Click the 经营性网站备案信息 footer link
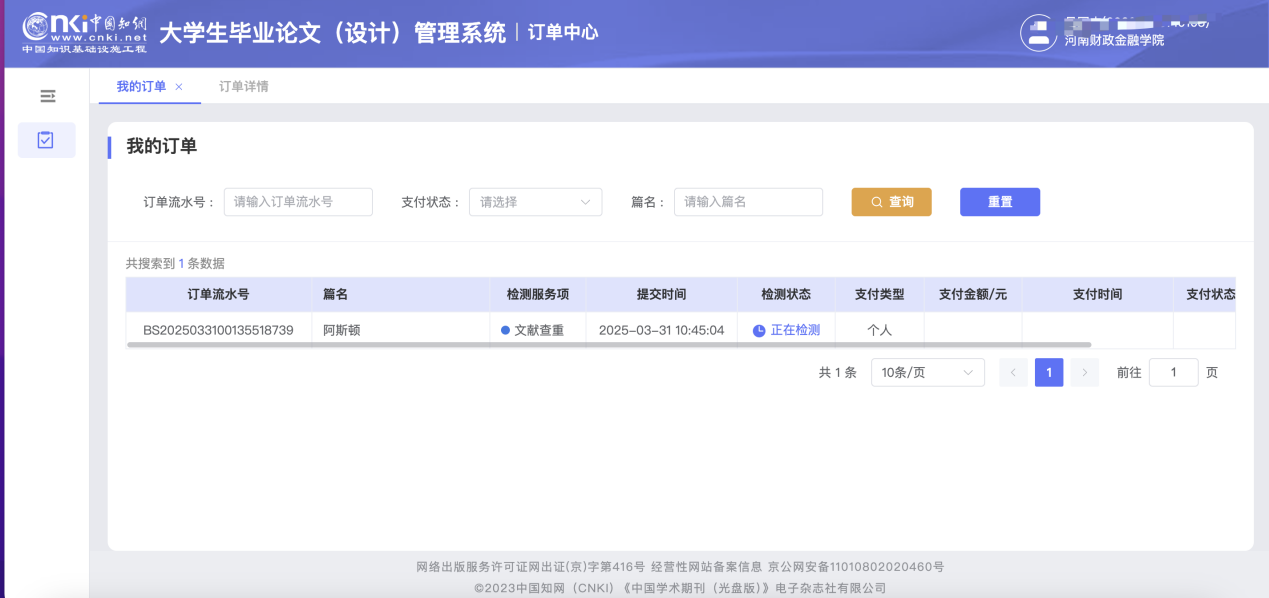1269x598 pixels. (706, 567)
